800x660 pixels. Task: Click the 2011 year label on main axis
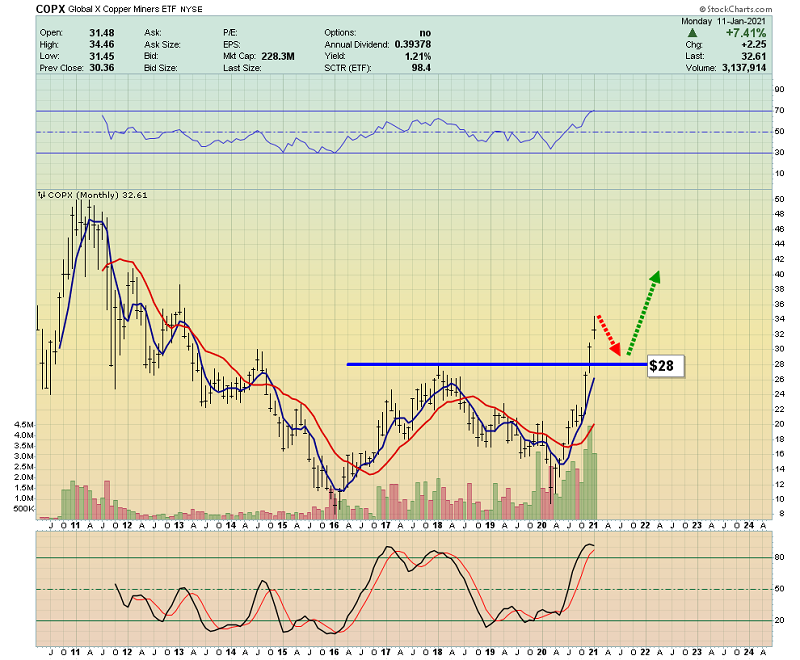(75, 524)
